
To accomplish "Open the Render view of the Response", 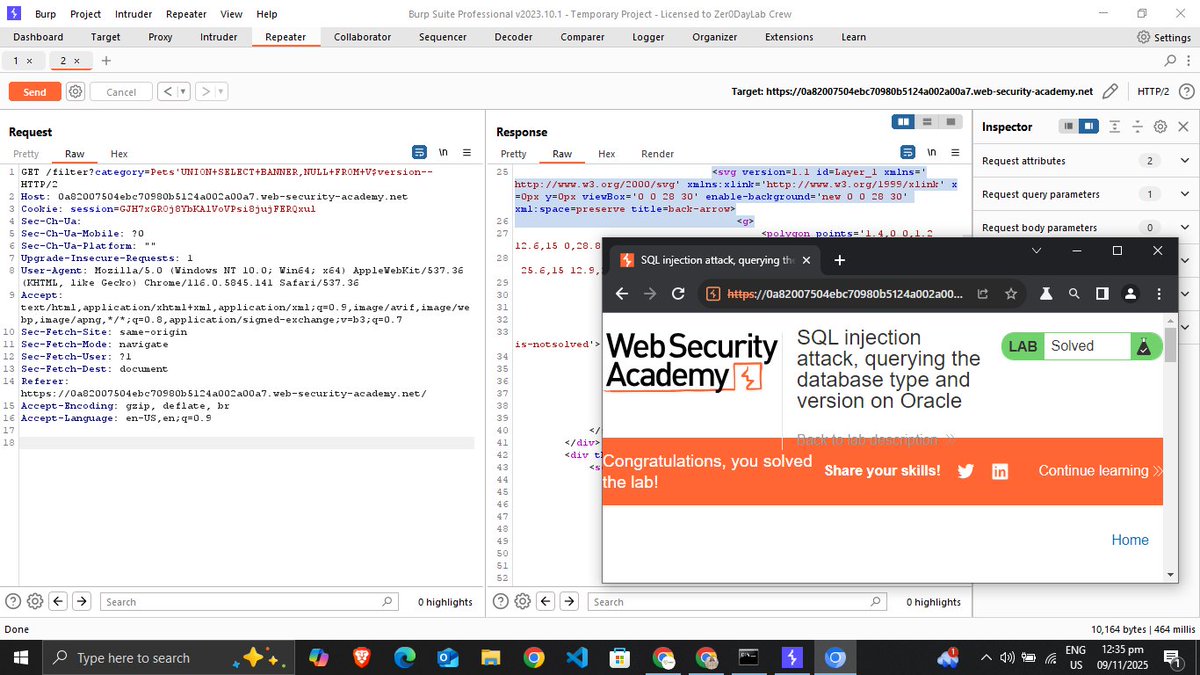I will (x=657, y=154).
